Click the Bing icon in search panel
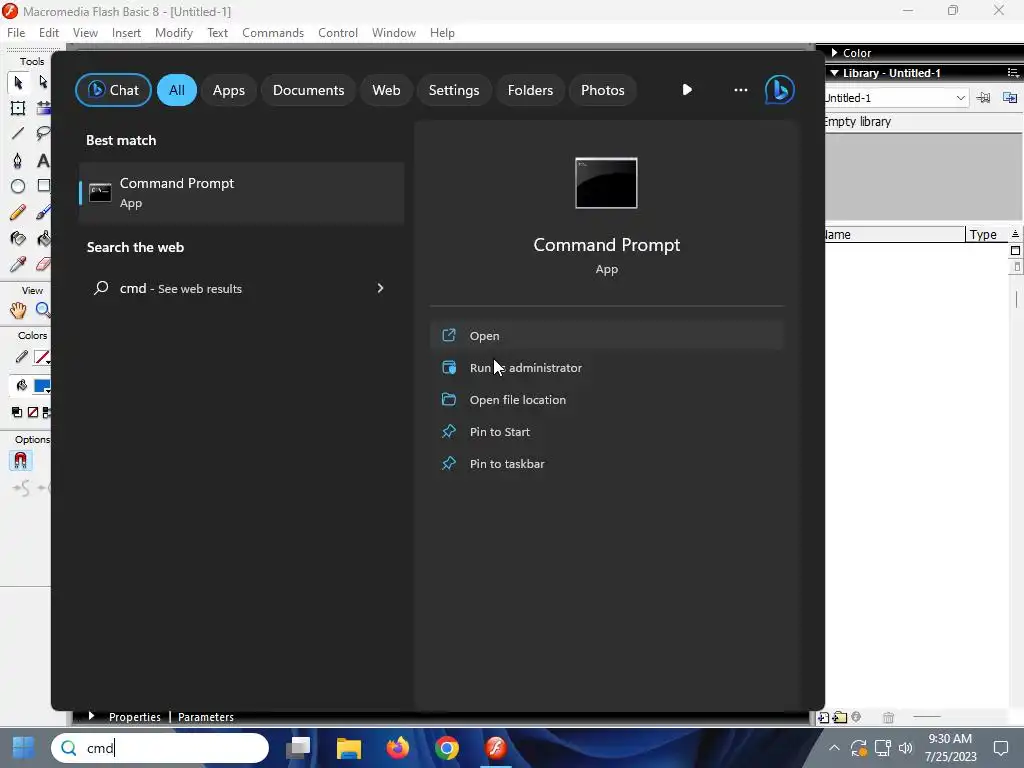Viewport: 1024px width, 768px height. pos(780,90)
